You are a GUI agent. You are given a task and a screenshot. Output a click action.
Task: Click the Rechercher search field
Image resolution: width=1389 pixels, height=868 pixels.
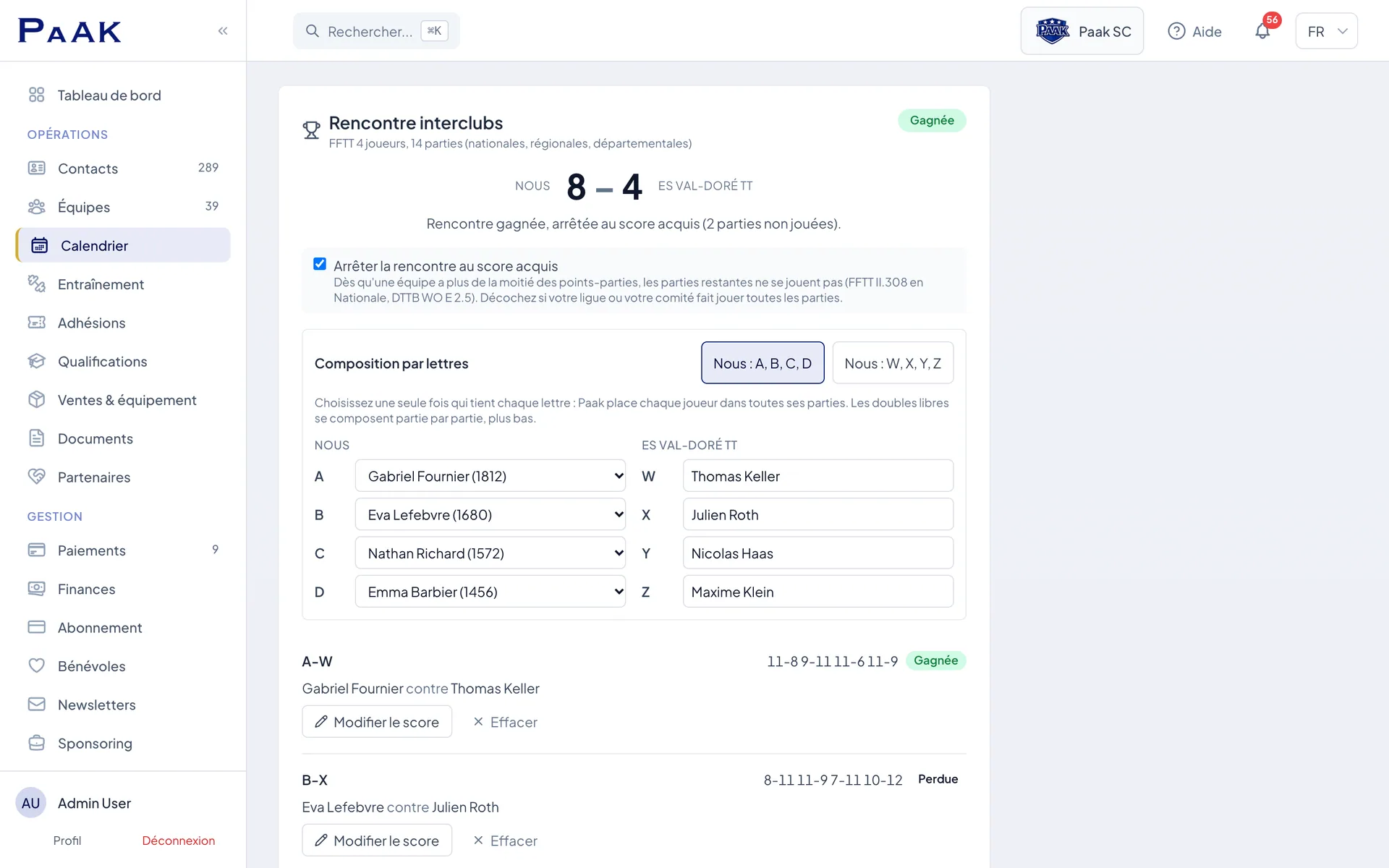click(376, 31)
